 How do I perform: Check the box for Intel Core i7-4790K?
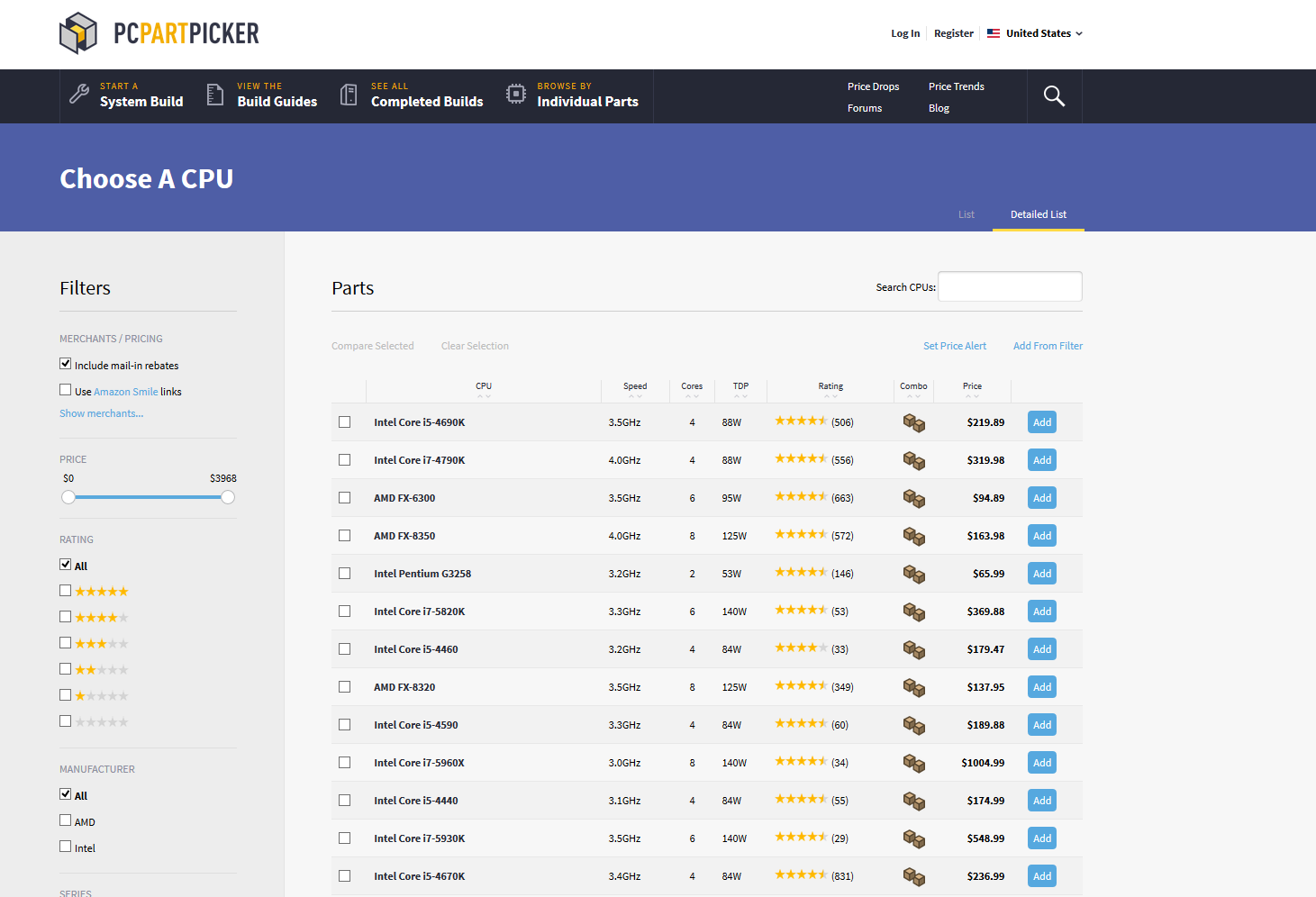coord(344,459)
